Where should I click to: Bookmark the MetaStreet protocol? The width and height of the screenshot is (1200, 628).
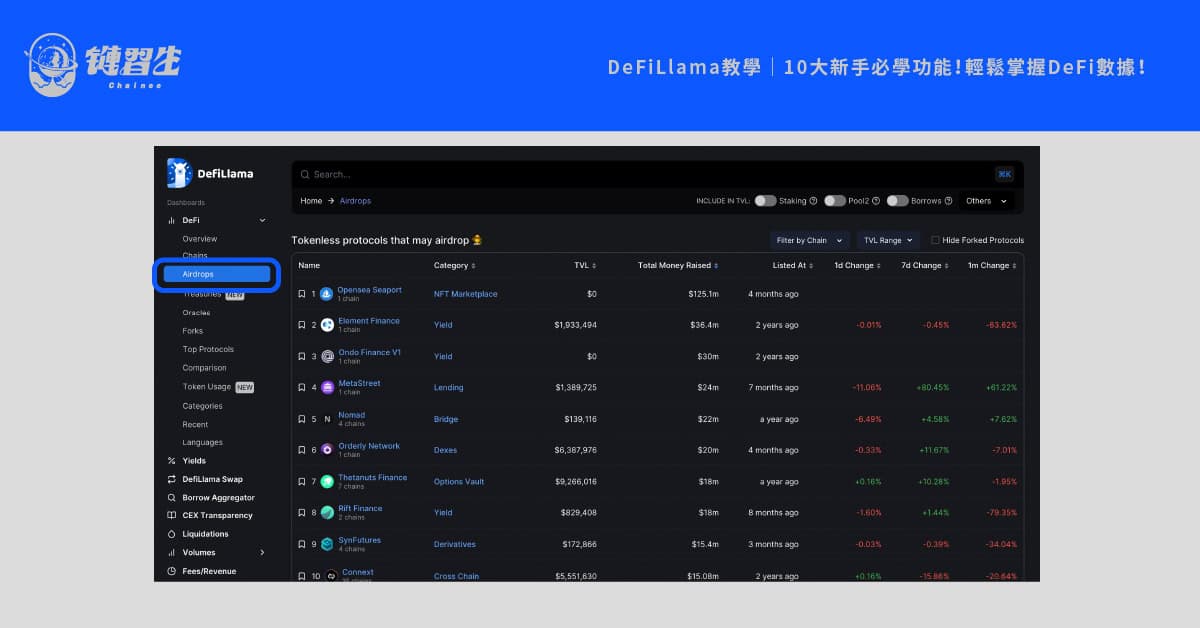(x=302, y=387)
